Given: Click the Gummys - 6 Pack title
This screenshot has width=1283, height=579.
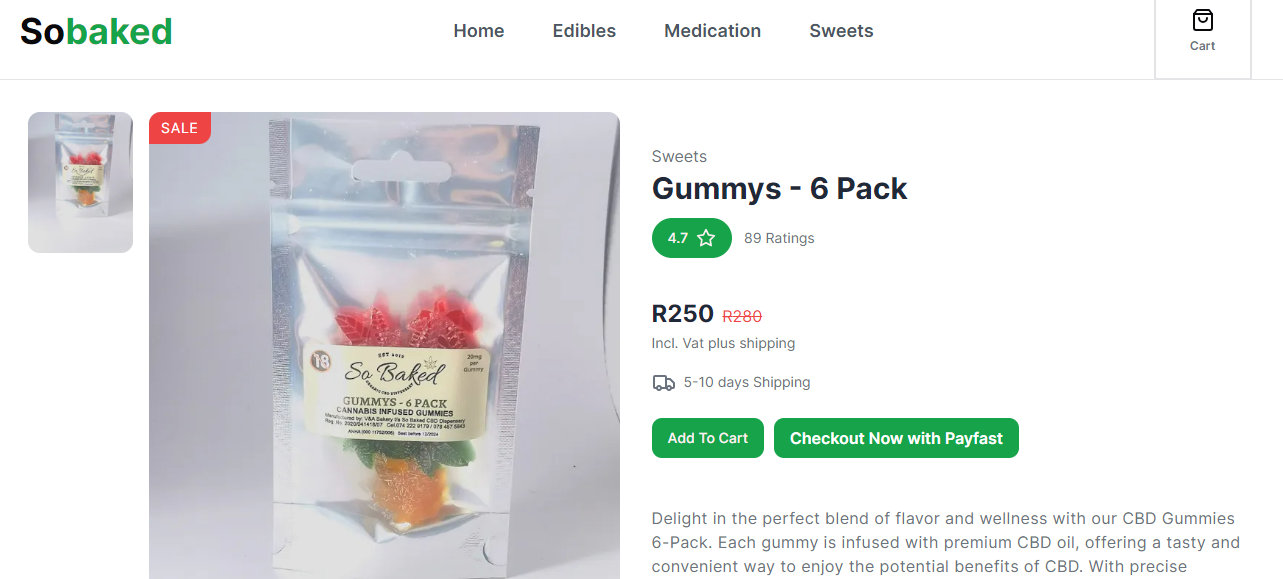Looking at the screenshot, I should point(780,189).
